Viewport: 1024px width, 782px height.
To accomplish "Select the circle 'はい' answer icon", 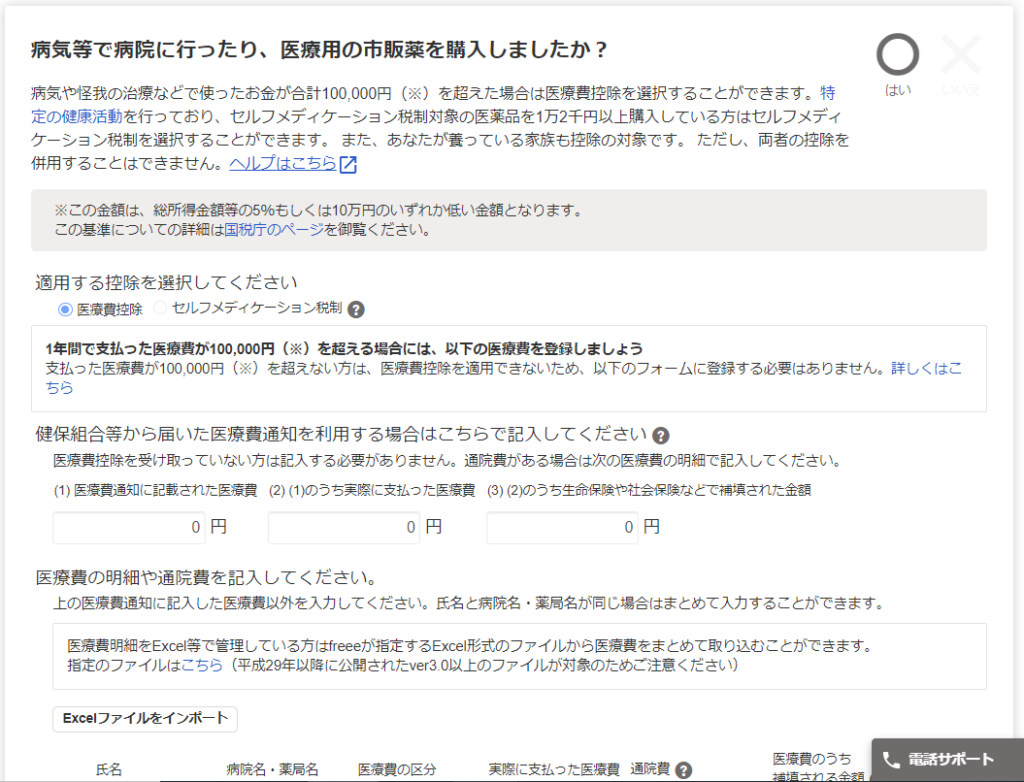I will 897,56.
